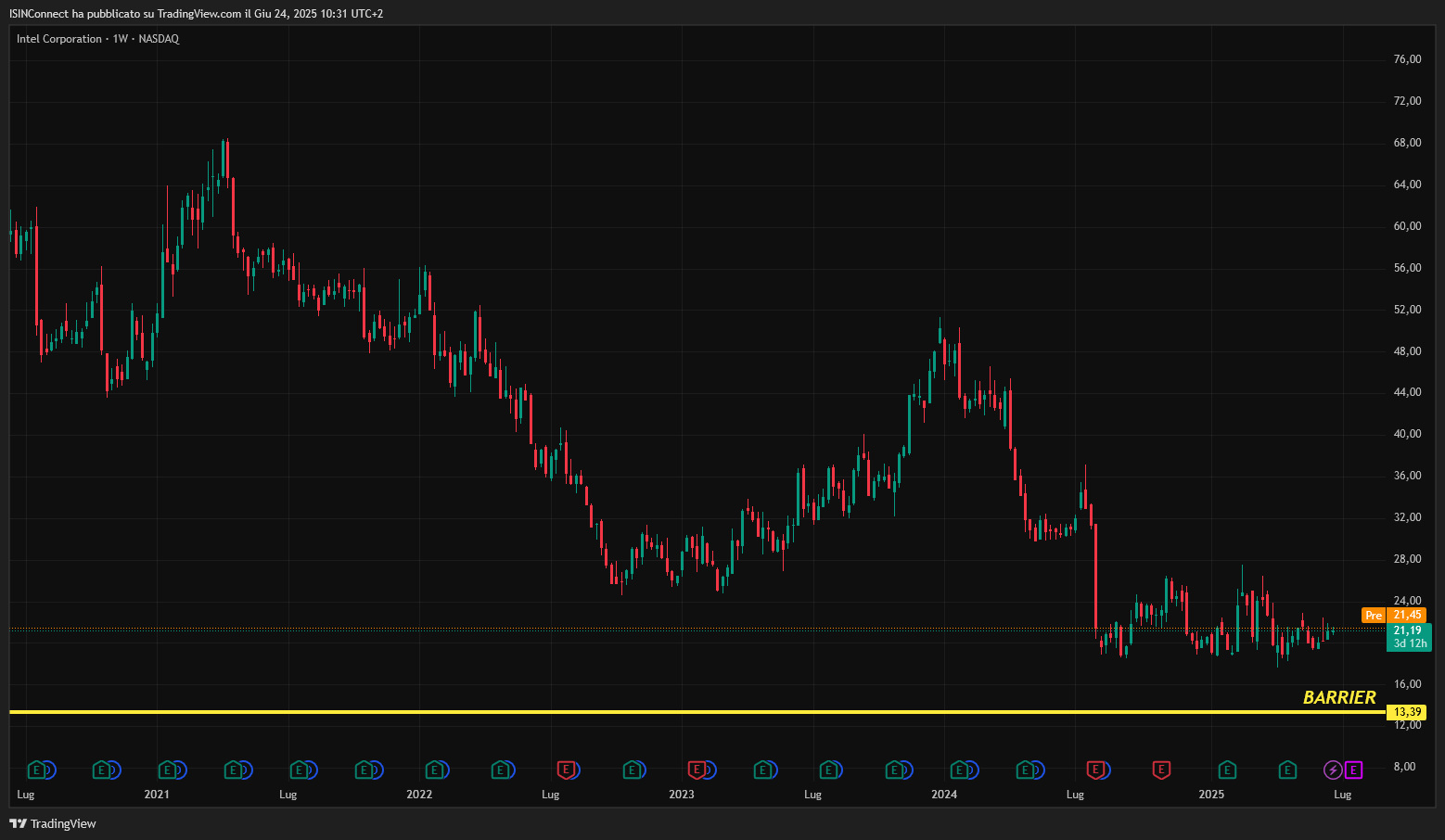Click the 76,00 price axis label
Screen dimensions: 1445x840
pos(1407,59)
